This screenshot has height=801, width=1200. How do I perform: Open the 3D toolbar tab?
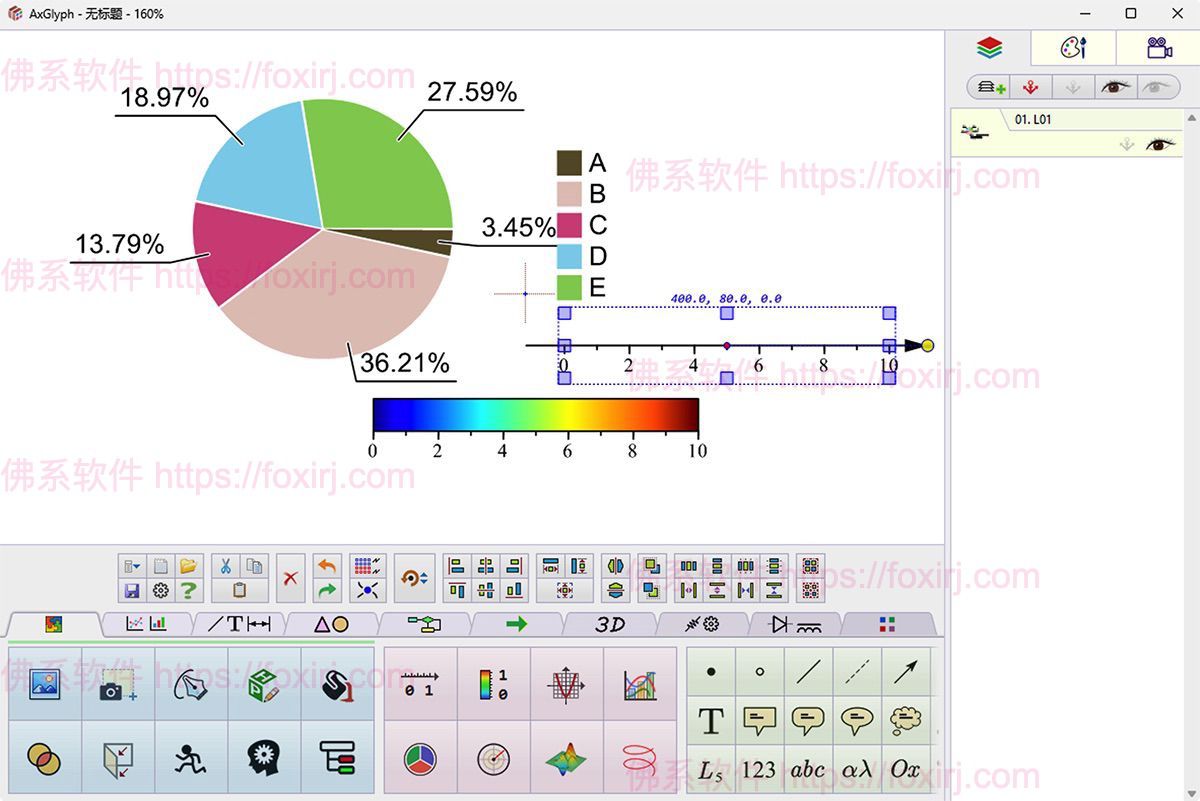coord(612,625)
